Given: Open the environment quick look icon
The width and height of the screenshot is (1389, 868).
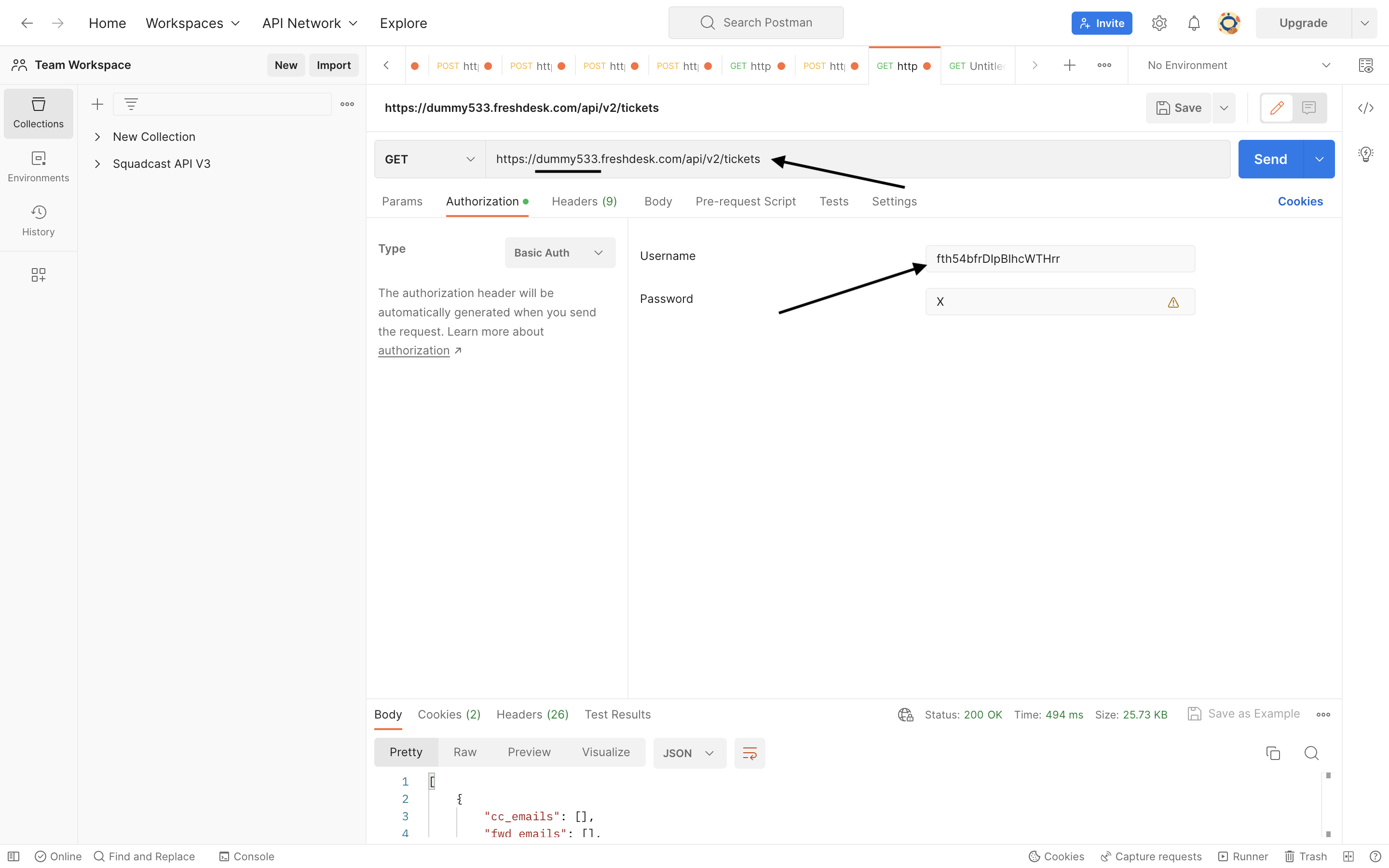Looking at the screenshot, I should pos(1365,66).
